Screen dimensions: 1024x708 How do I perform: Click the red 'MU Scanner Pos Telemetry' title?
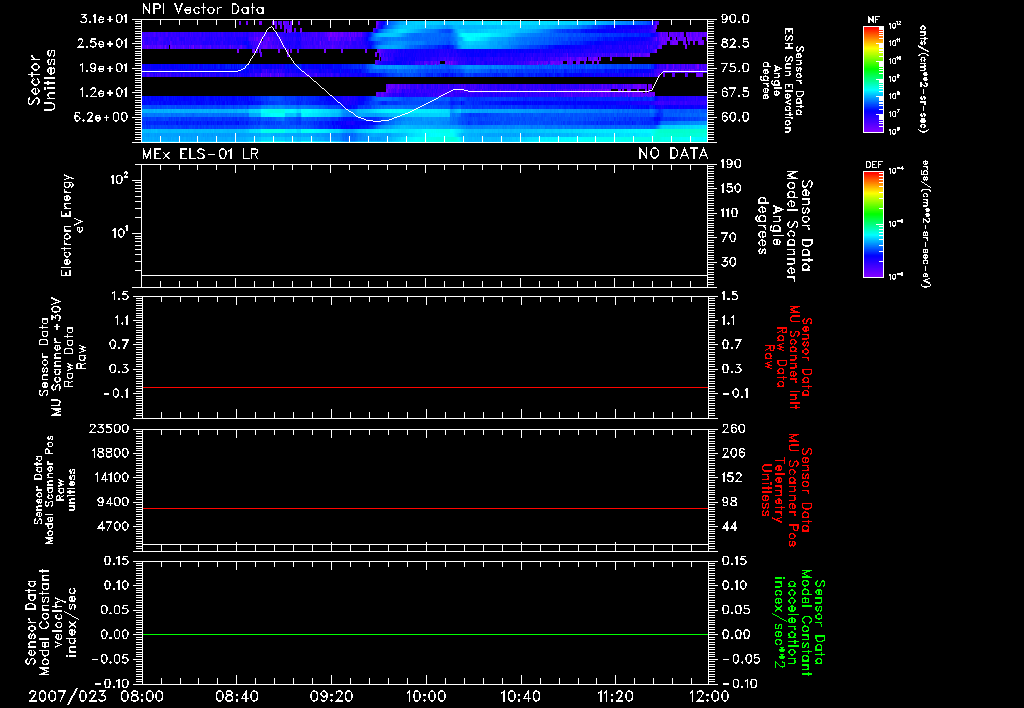(x=785, y=490)
